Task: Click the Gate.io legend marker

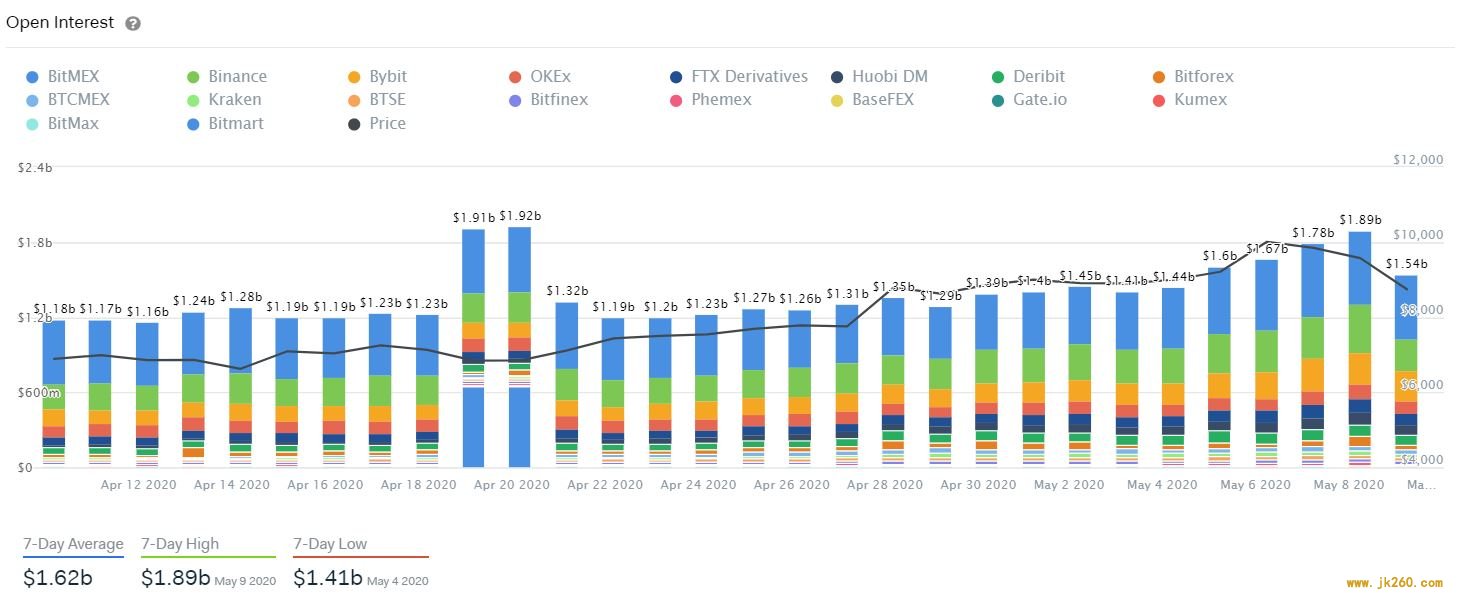Action: click(x=999, y=100)
